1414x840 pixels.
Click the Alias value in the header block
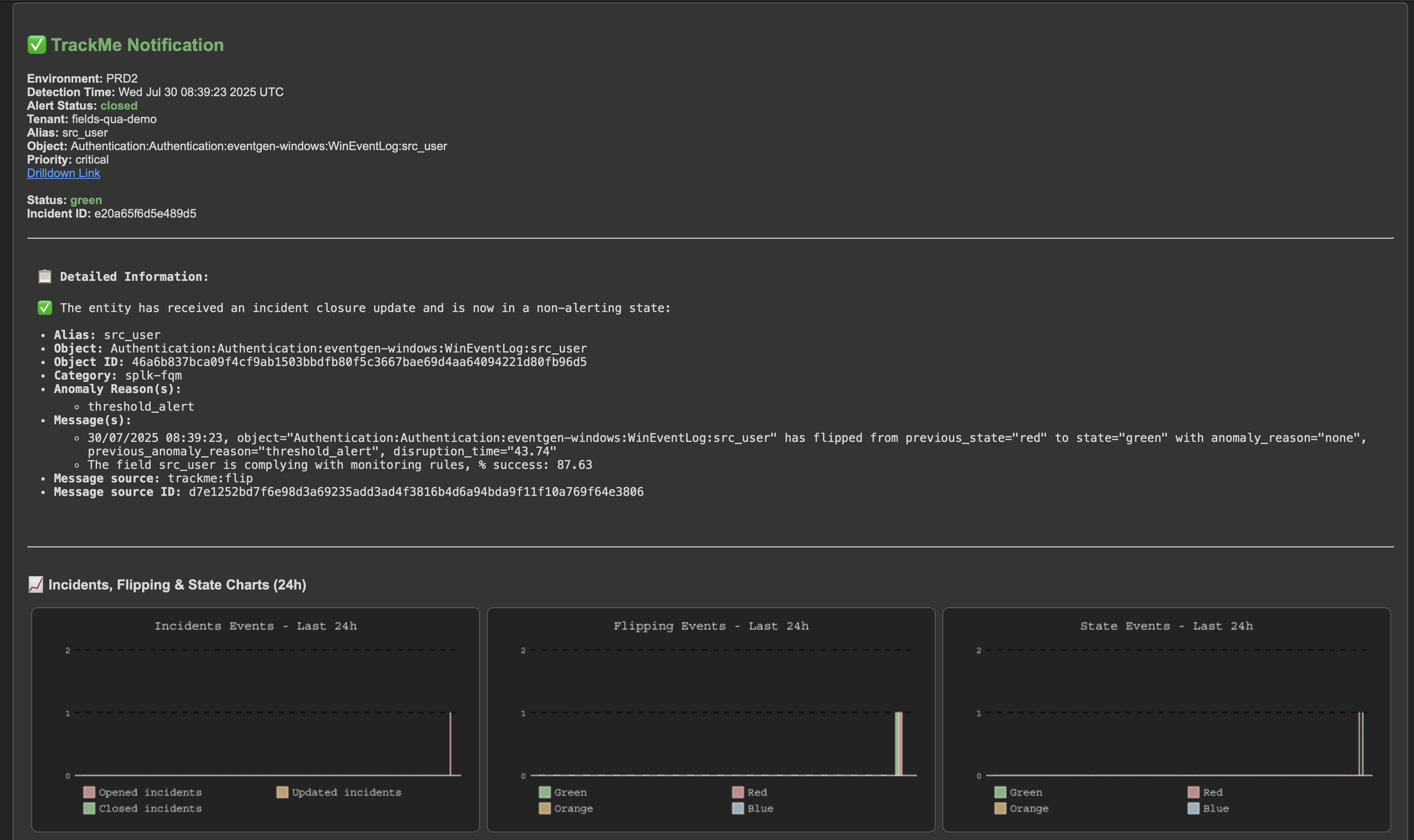pyautogui.click(x=85, y=133)
